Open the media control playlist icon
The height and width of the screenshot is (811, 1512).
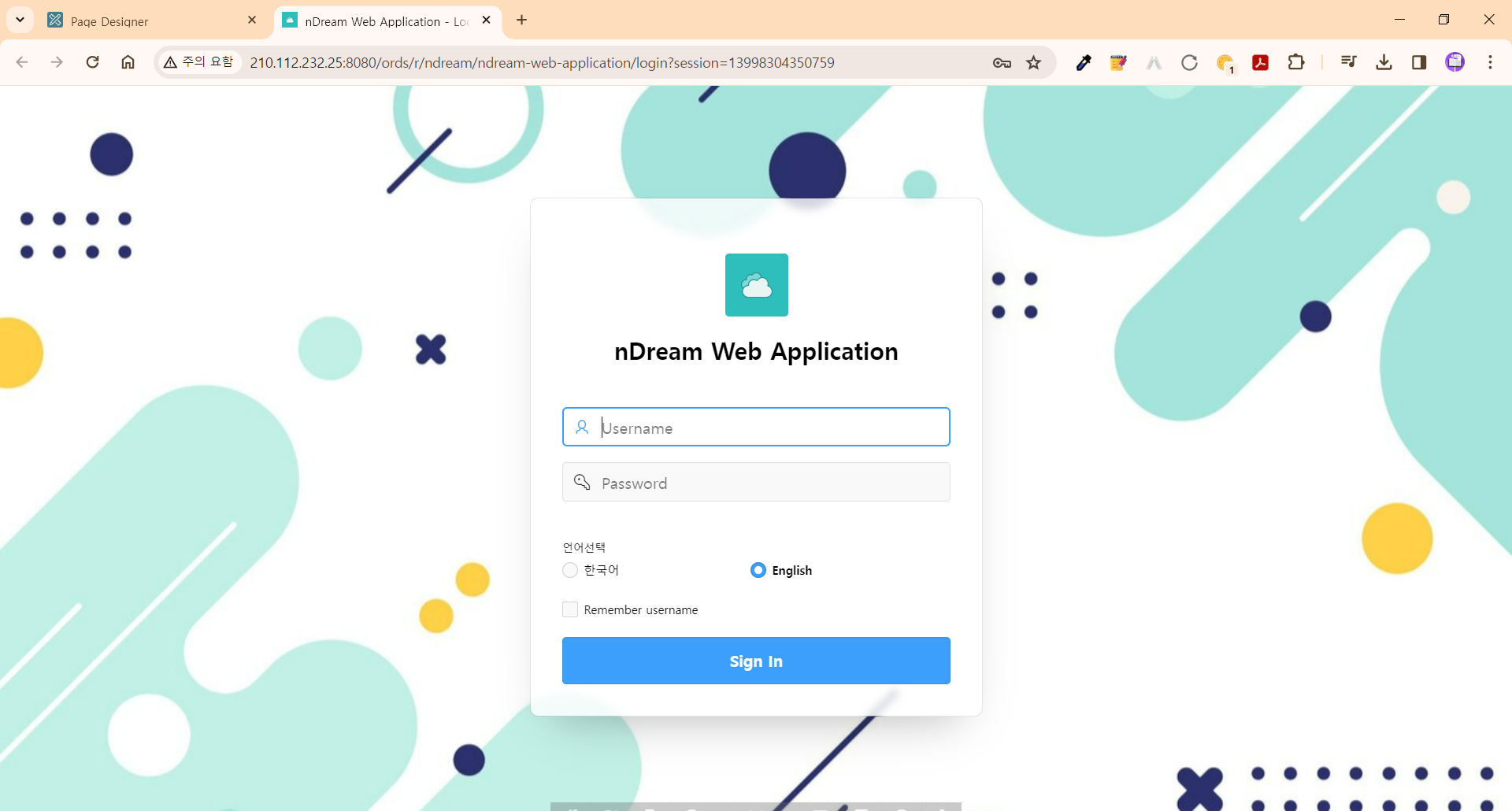1348,62
